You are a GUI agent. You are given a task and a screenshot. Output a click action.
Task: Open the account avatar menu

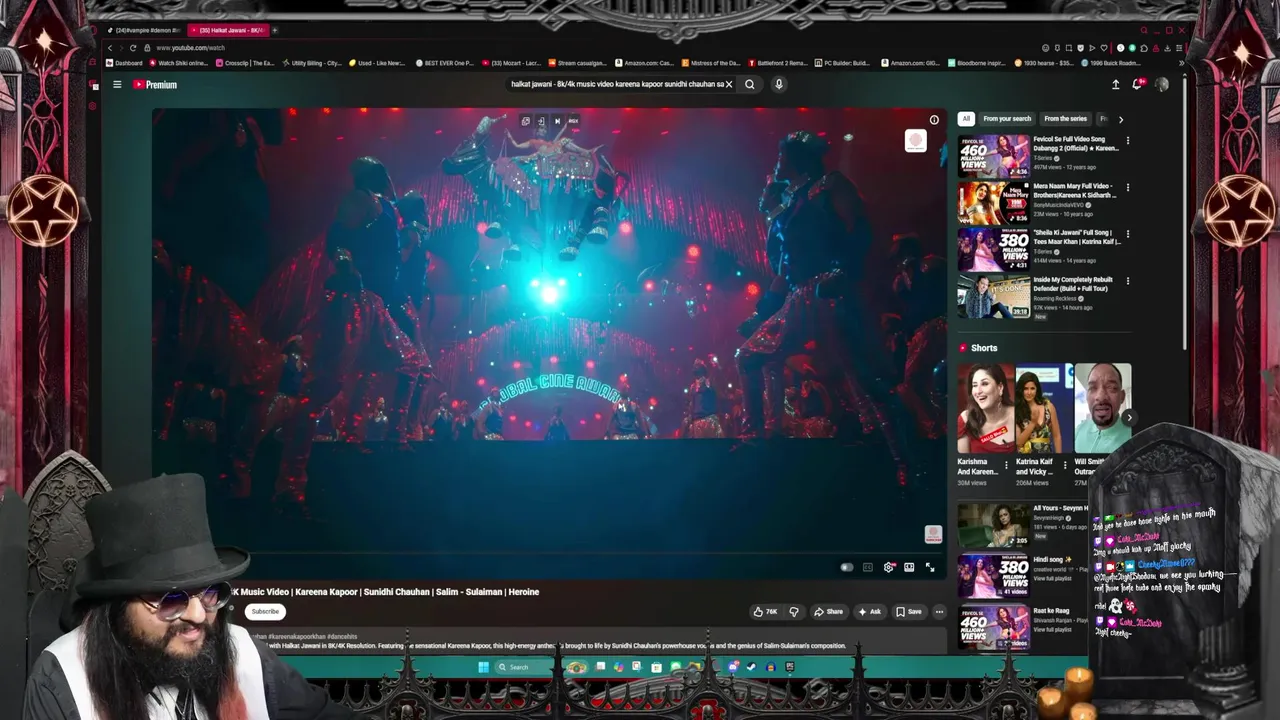(1161, 85)
